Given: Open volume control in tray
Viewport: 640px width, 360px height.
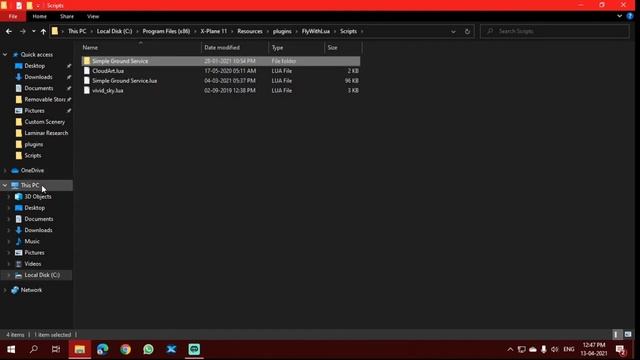Looking at the screenshot, I should [x=554, y=349].
